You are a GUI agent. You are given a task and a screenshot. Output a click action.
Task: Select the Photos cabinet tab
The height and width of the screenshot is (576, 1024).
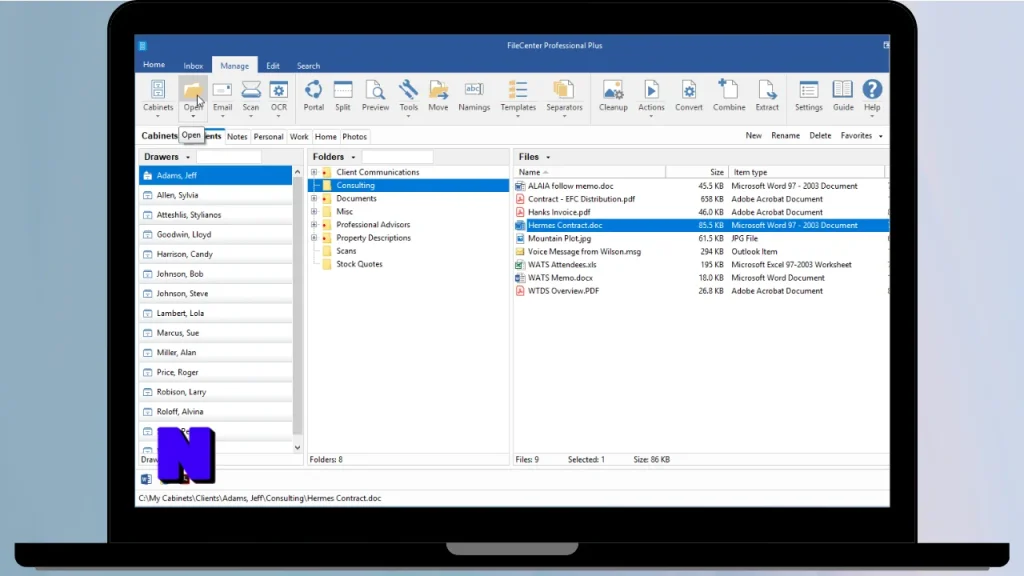click(x=355, y=136)
